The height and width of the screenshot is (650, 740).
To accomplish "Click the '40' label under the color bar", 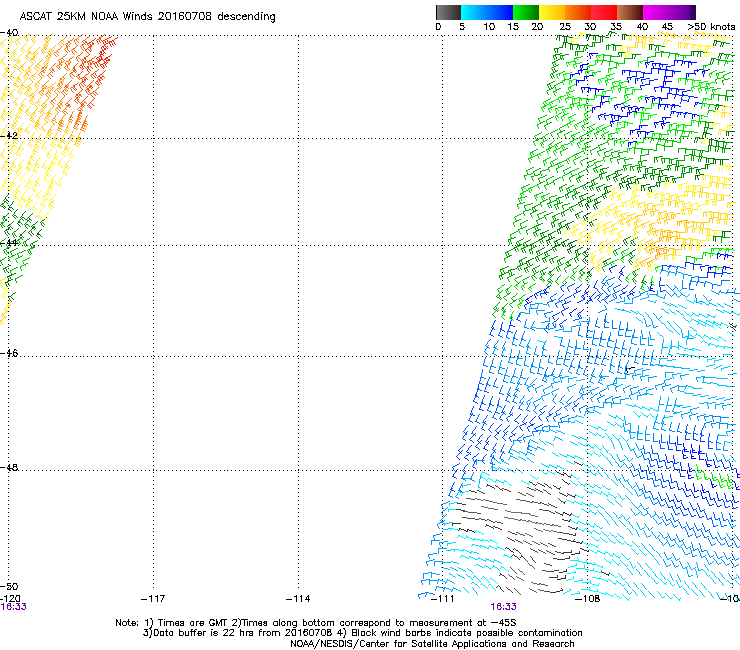I will (642, 27).
